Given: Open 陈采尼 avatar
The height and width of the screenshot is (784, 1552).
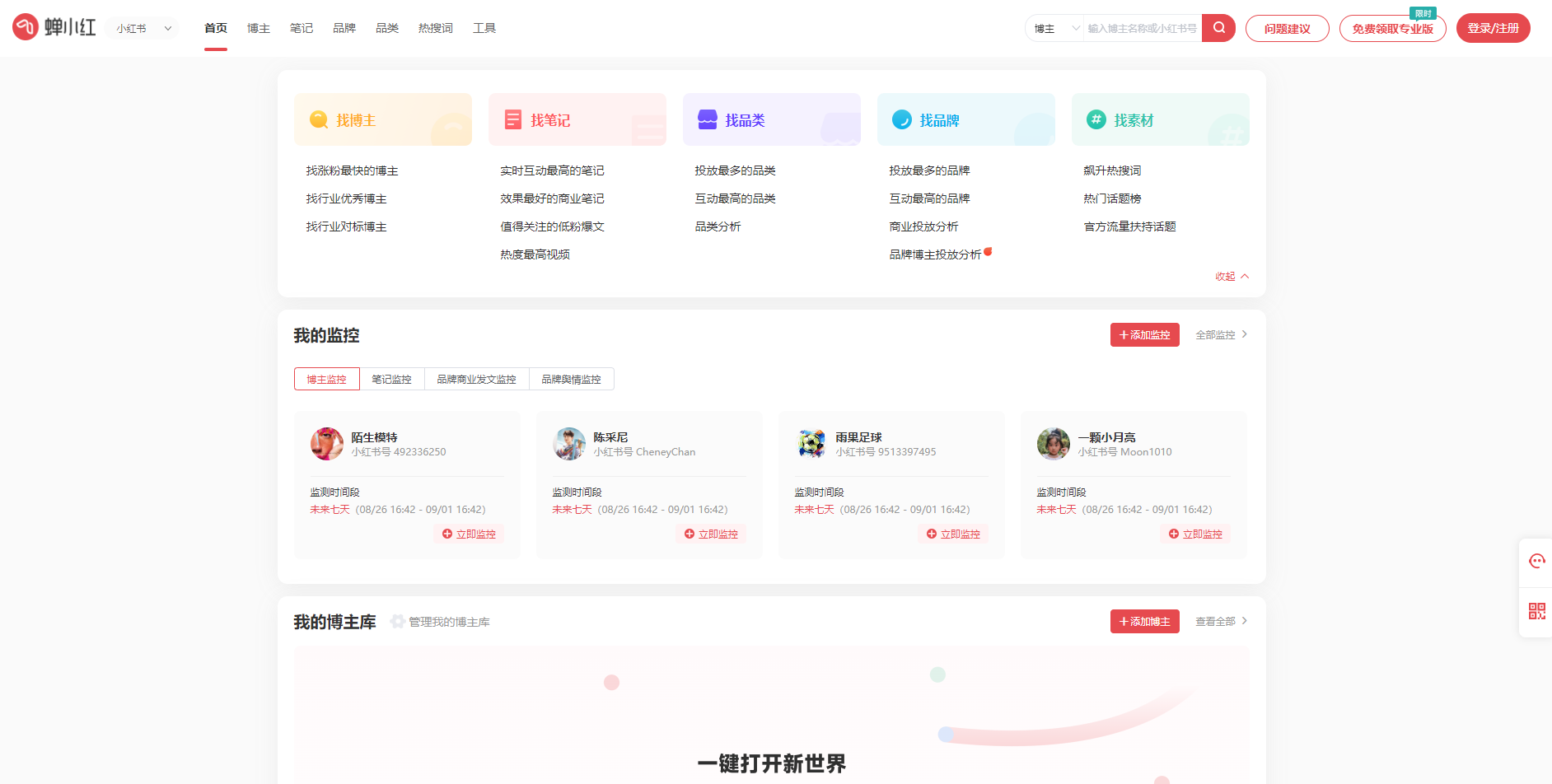Looking at the screenshot, I should point(568,444).
